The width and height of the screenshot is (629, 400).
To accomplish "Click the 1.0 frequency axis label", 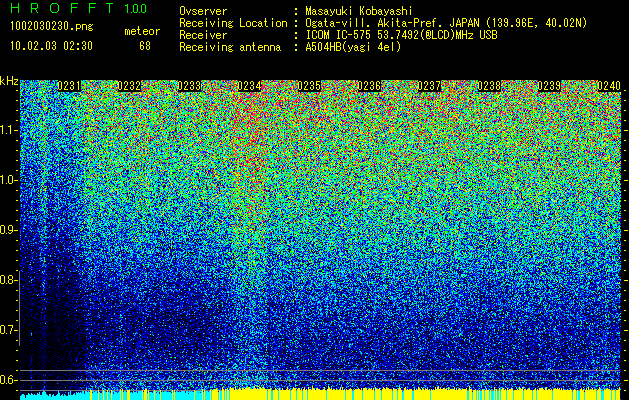I will [8, 180].
